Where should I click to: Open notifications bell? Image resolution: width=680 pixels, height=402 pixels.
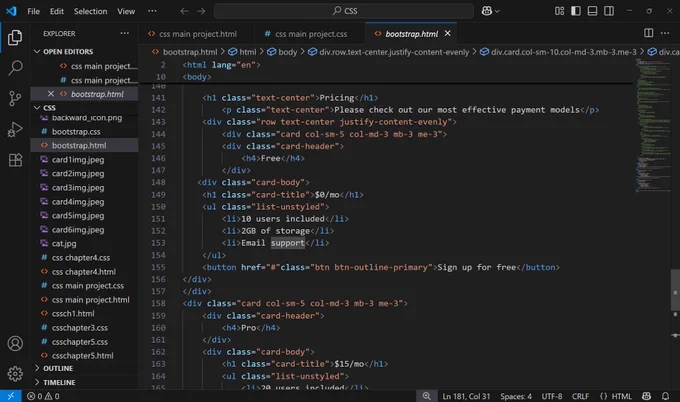click(x=665, y=396)
